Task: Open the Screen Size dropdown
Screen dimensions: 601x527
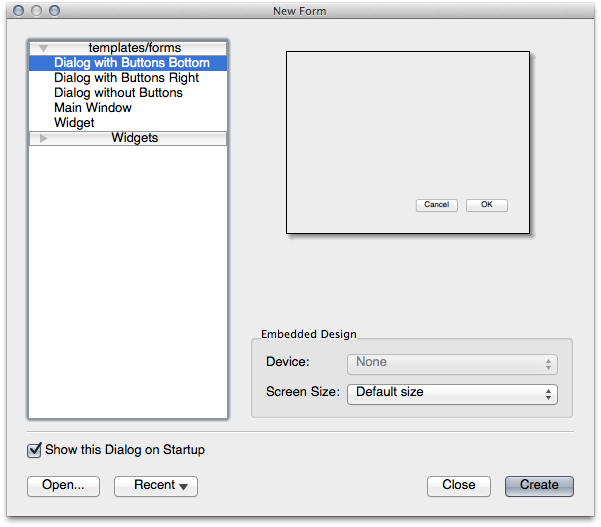Action: click(x=452, y=393)
